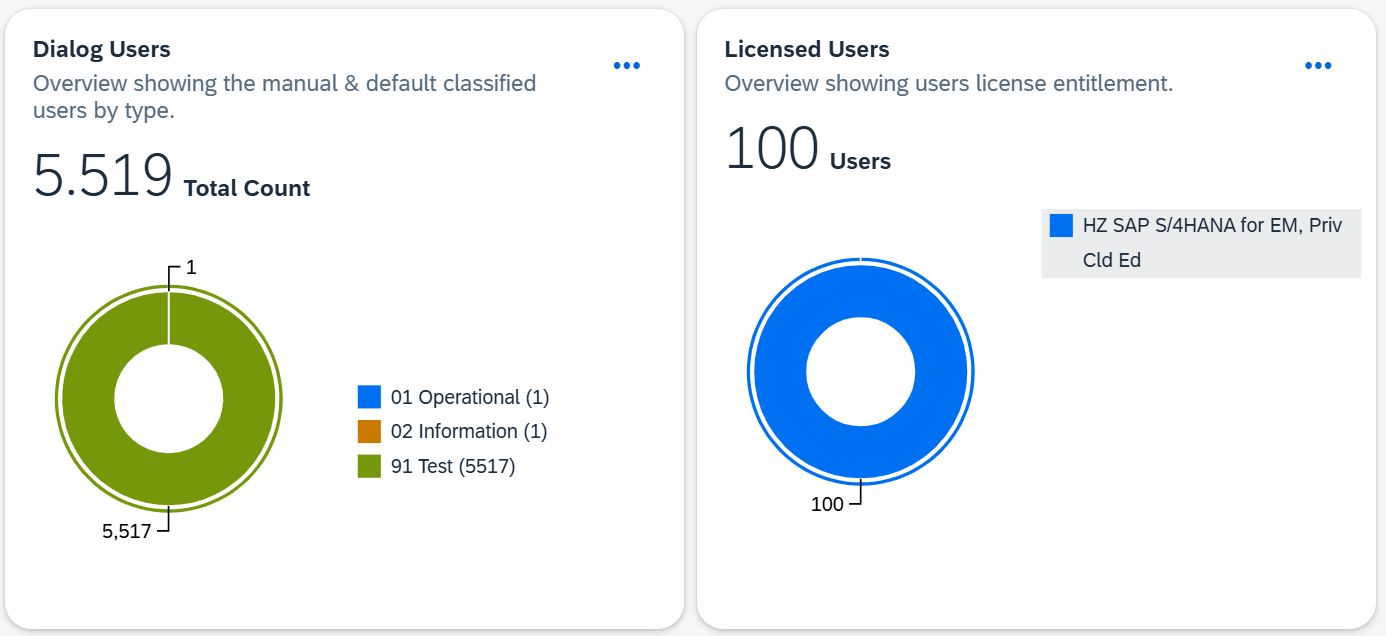The width and height of the screenshot is (1386, 636).
Task: Select the 02 Information (1) legend label
Action: coord(469,431)
